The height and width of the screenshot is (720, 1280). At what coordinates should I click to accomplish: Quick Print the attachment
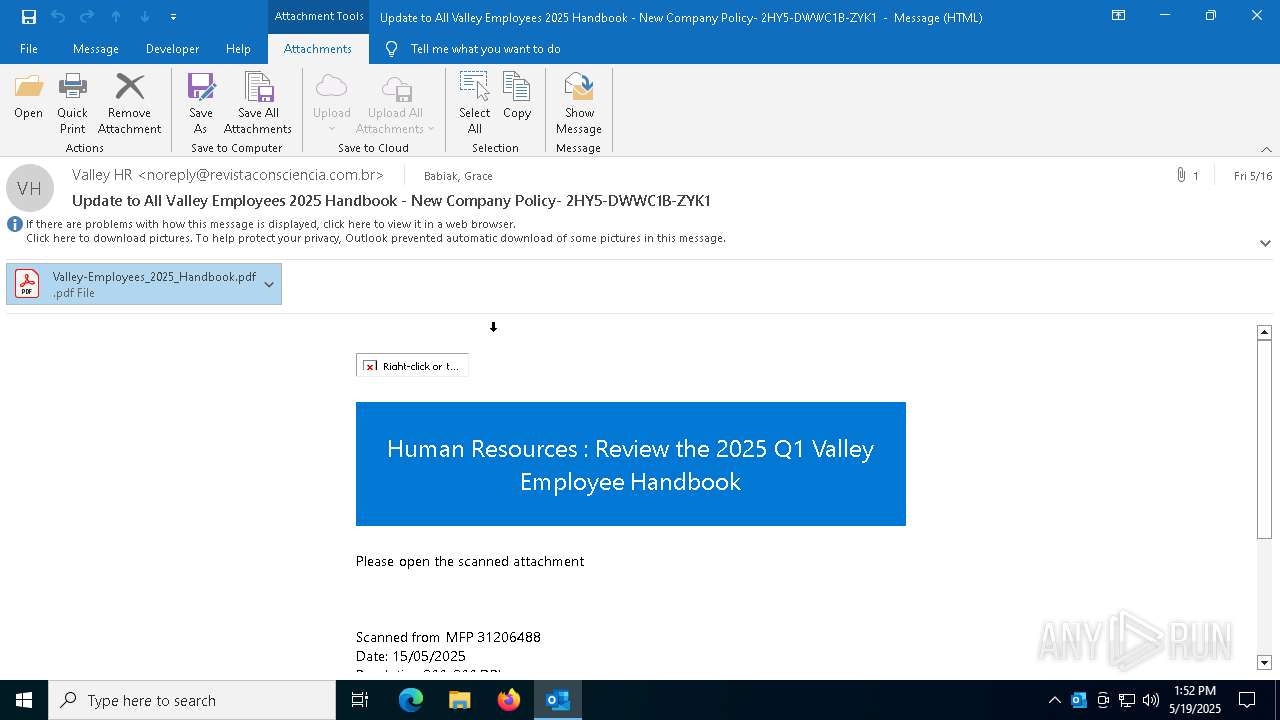[72, 103]
